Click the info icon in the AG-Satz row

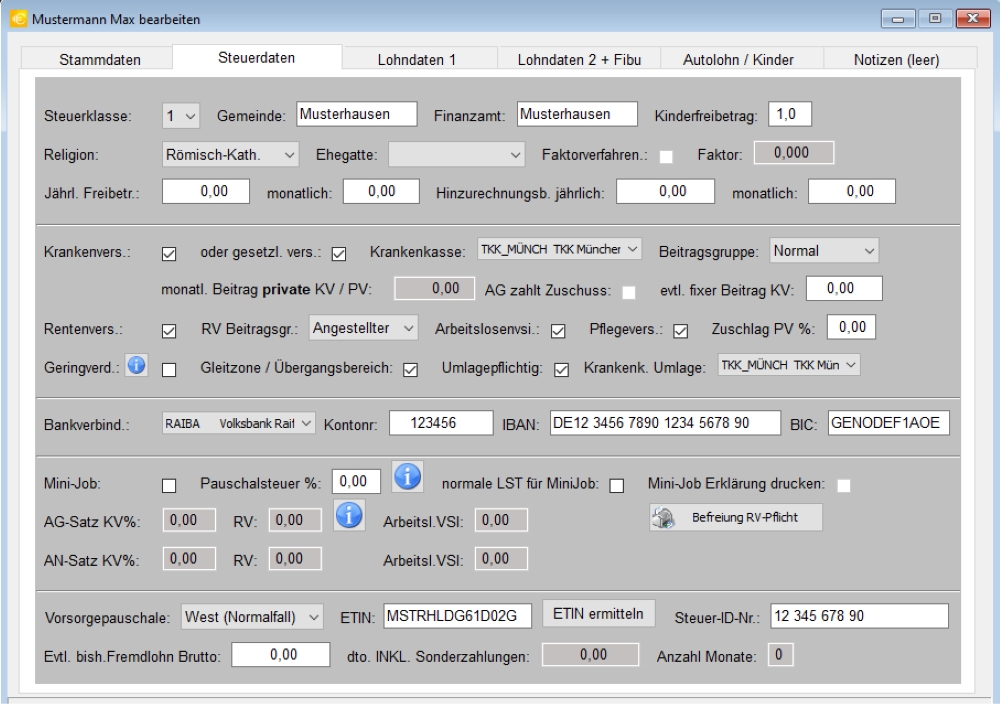[x=348, y=518]
